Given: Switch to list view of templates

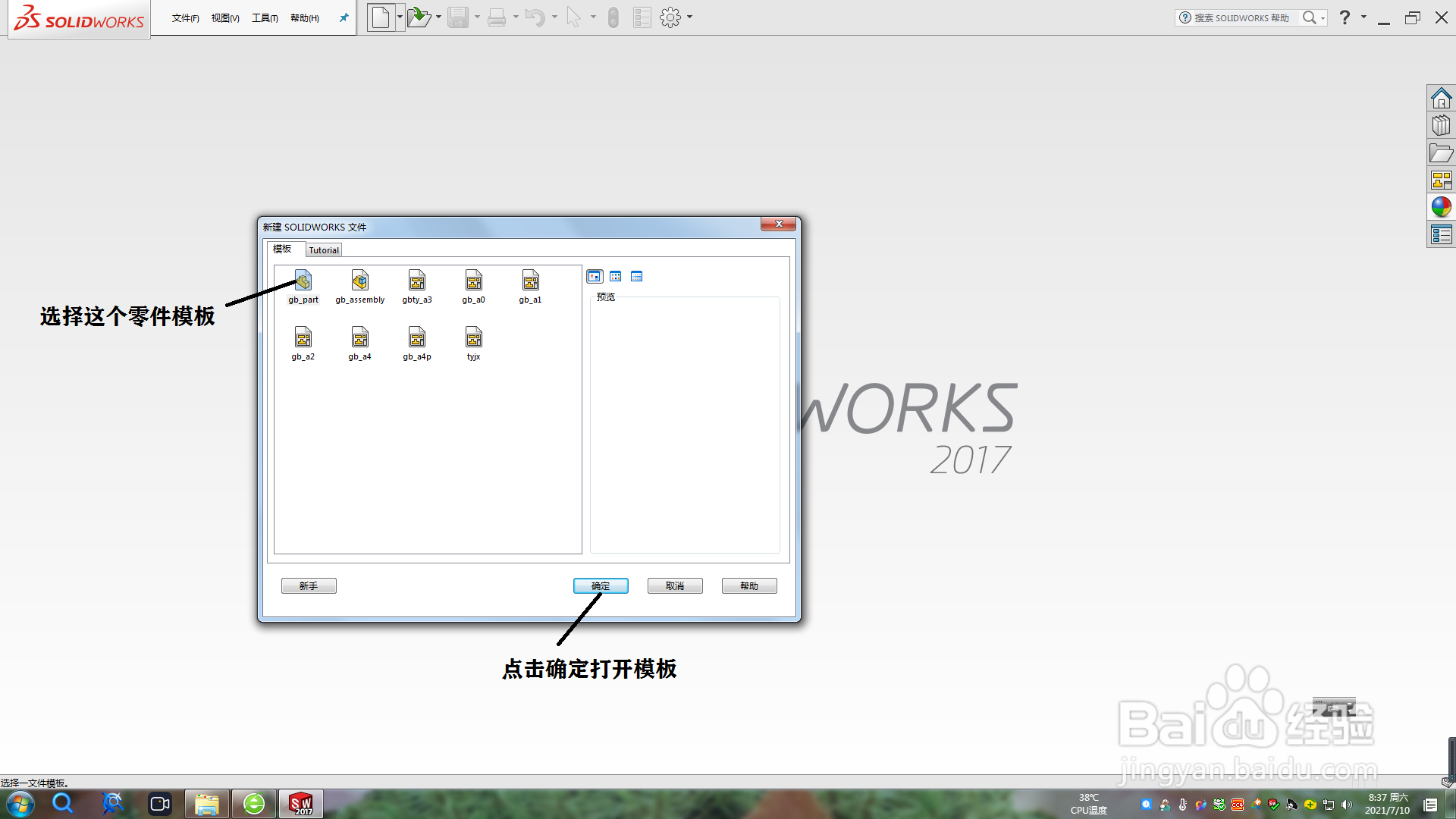Looking at the screenshot, I should [616, 276].
